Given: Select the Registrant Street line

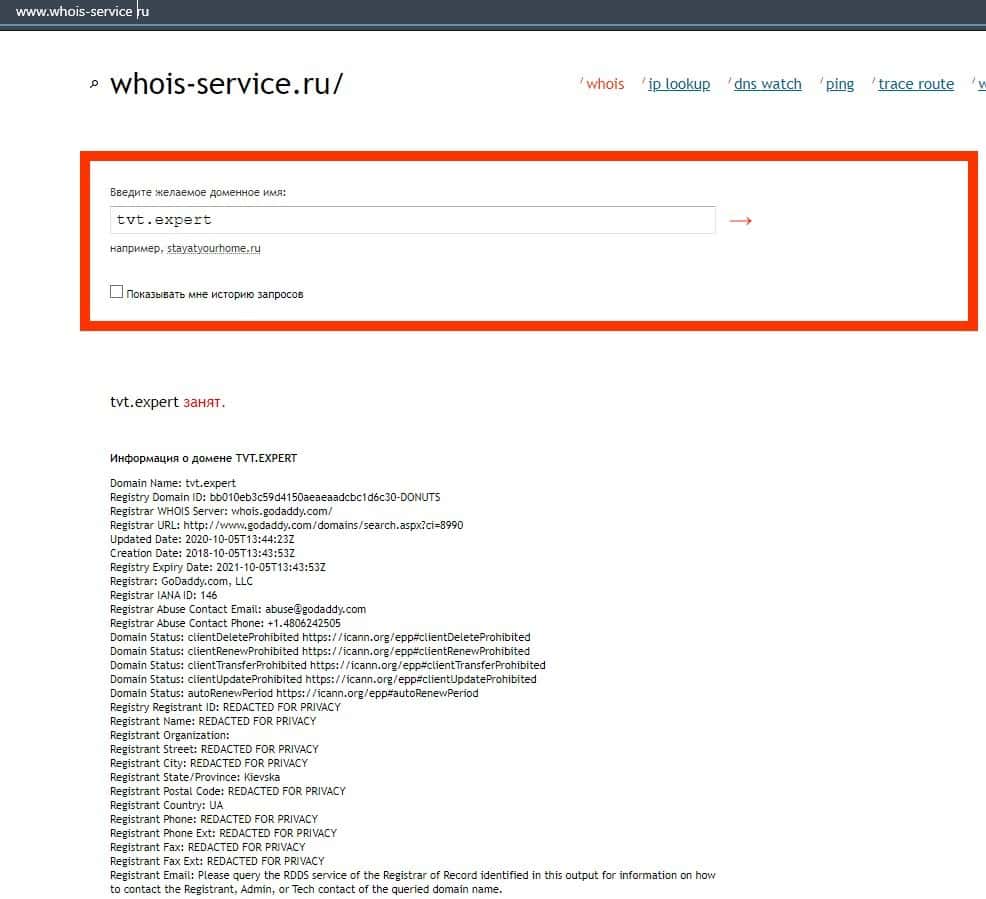Looking at the screenshot, I should 214,749.
